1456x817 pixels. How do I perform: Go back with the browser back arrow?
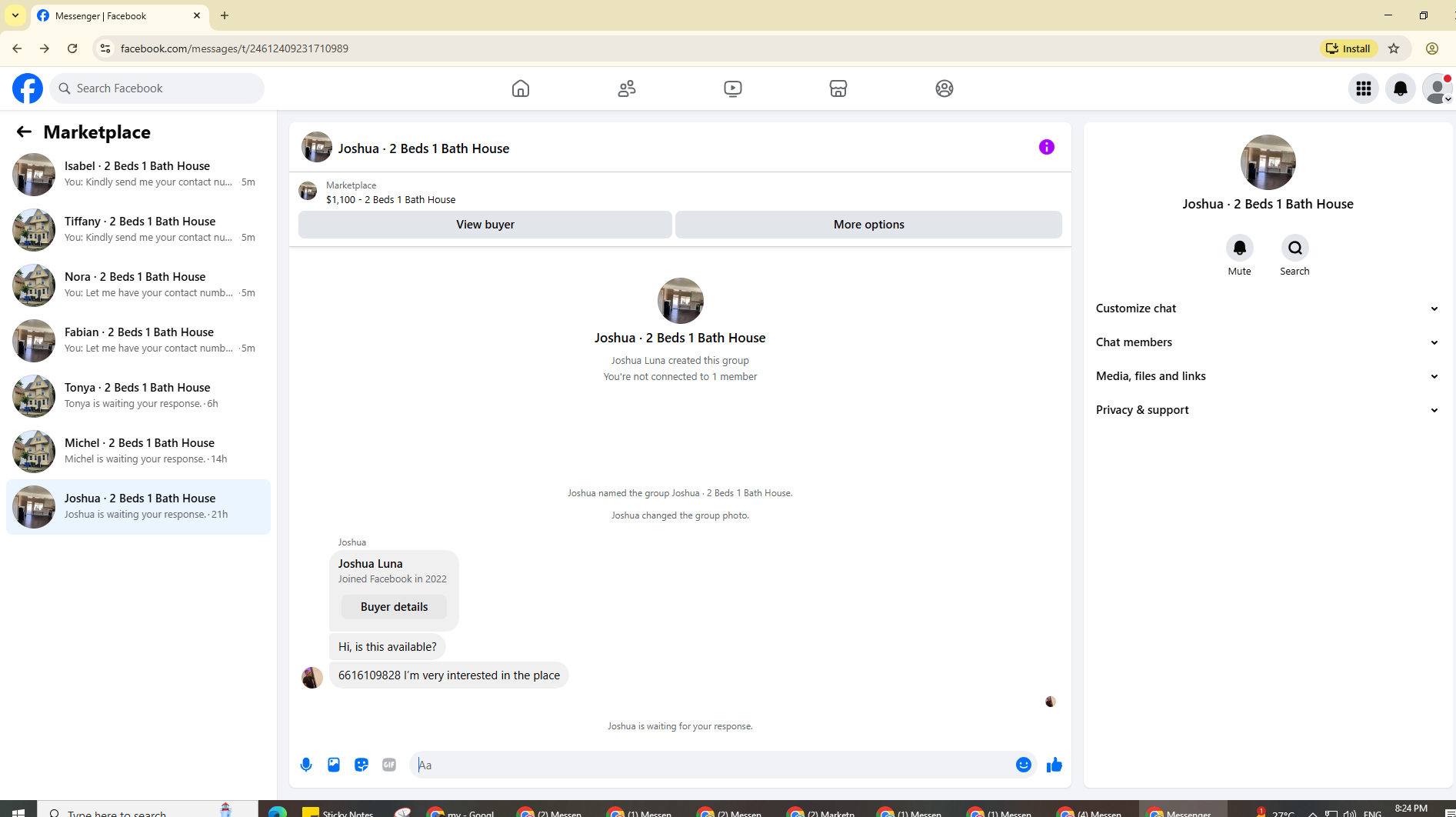click(x=17, y=48)
